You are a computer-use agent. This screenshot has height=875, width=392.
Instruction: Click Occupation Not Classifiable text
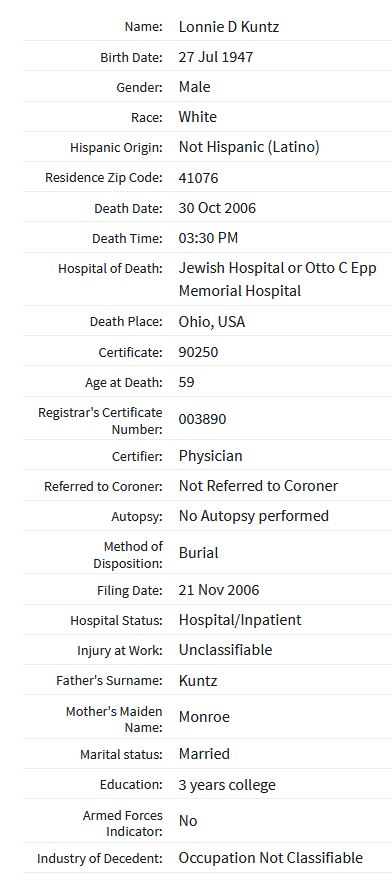coord(271,858)
